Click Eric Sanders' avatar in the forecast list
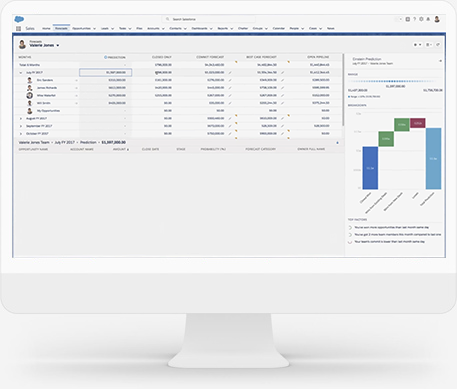 (30, 80)
